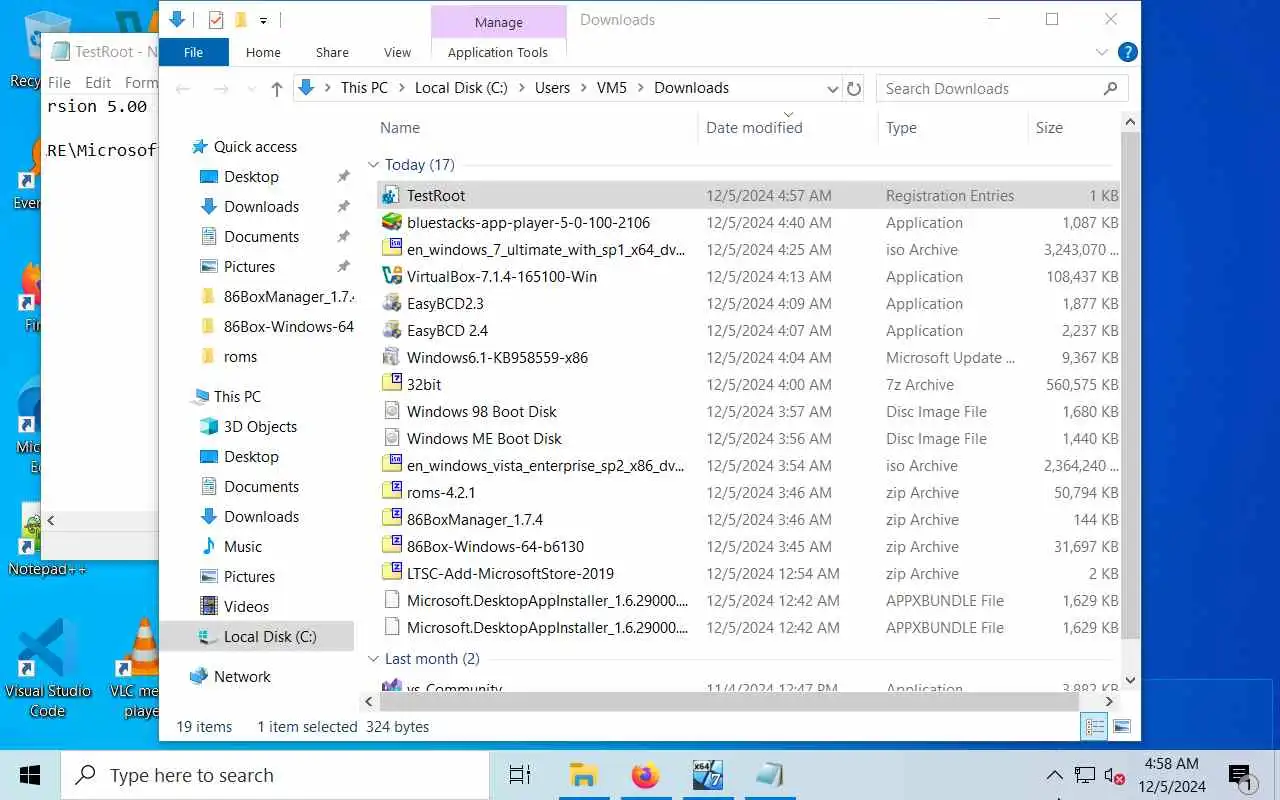Open Firefox from the taskbar

click(x=646, y=775)
